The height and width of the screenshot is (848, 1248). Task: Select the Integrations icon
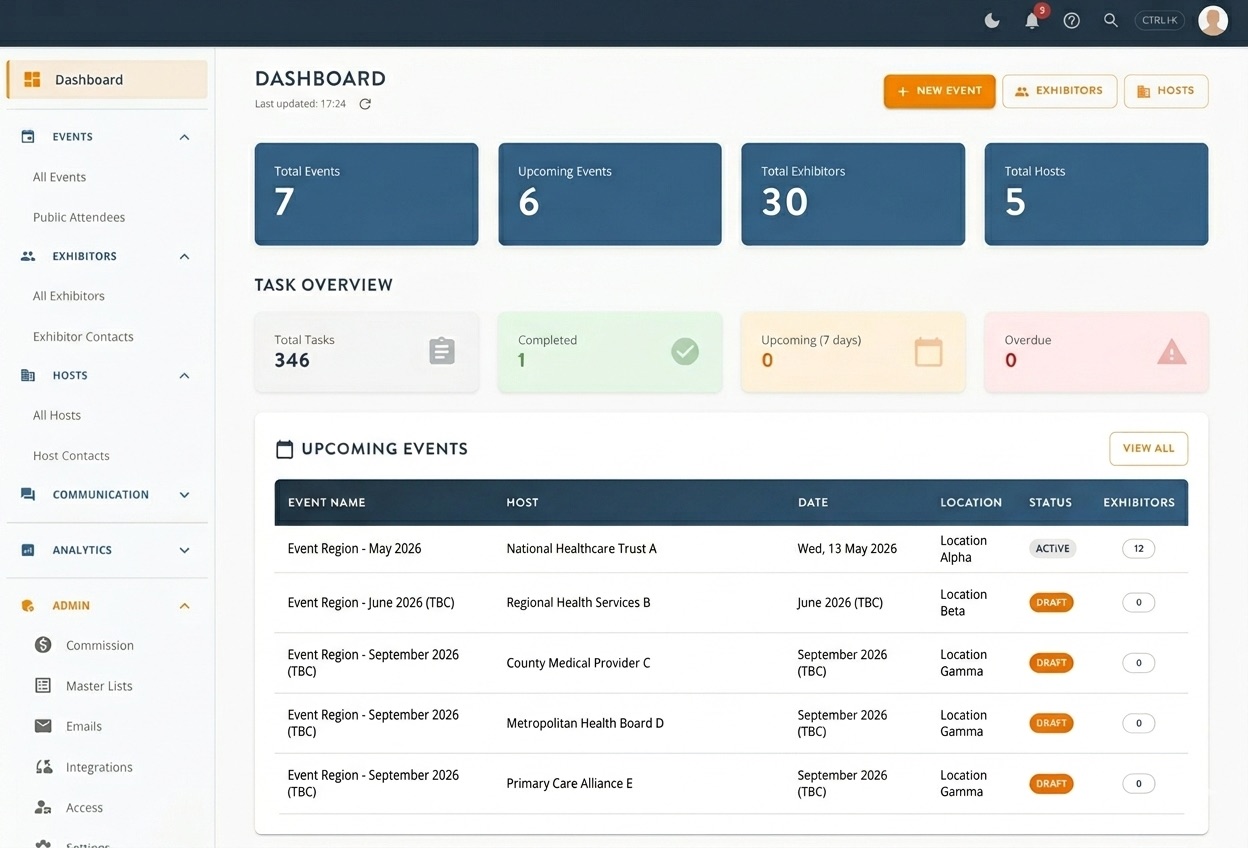(x=42, y=766)
